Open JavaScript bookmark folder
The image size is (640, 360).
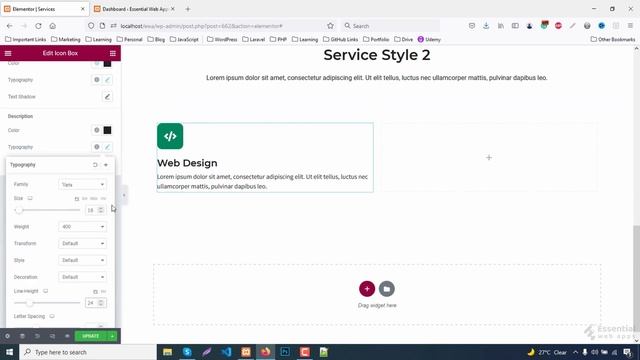[x=184, y=40]
